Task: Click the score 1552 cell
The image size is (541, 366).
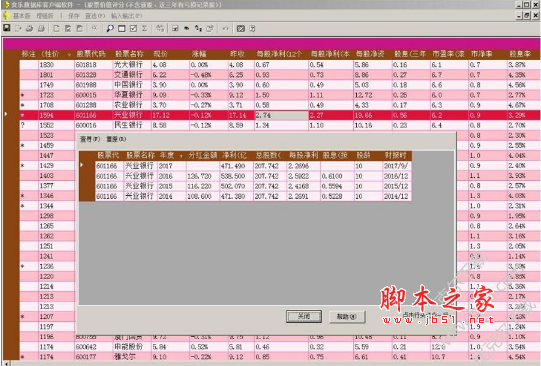Action: point(56,125)
